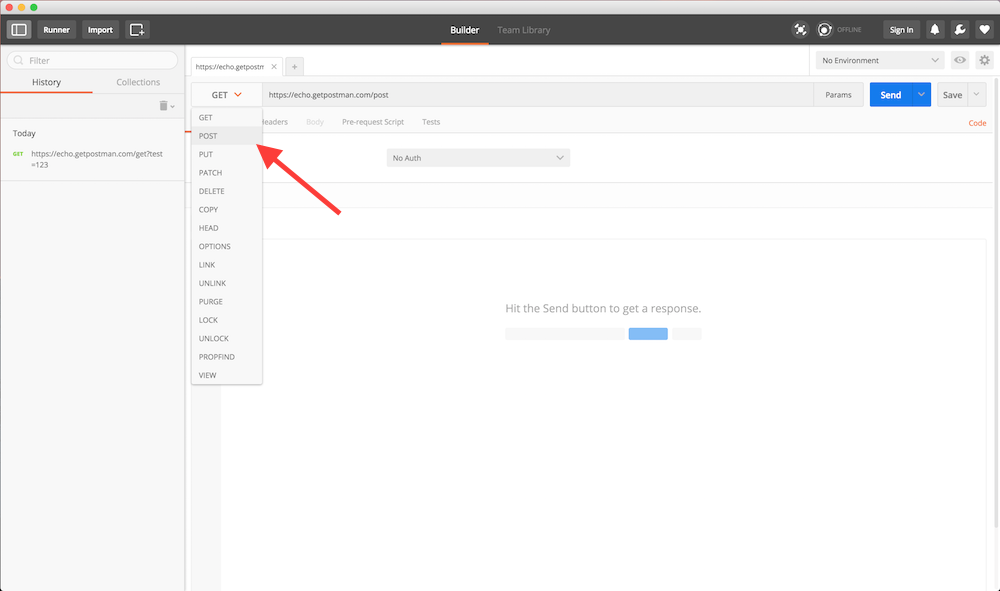Image resolution: width=1000 pixels, height=591 pixels.
Task: Choose HEAD from method list
Action: pyautogui.click(x=226, y=228)
